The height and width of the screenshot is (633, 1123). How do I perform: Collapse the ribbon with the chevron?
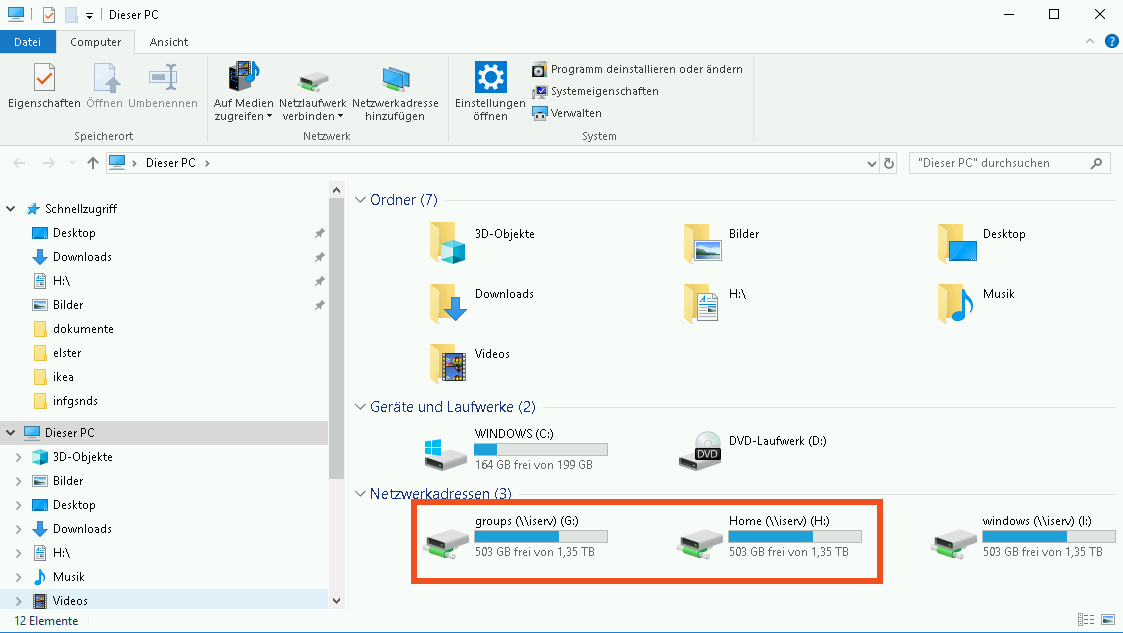point(1089,42)
